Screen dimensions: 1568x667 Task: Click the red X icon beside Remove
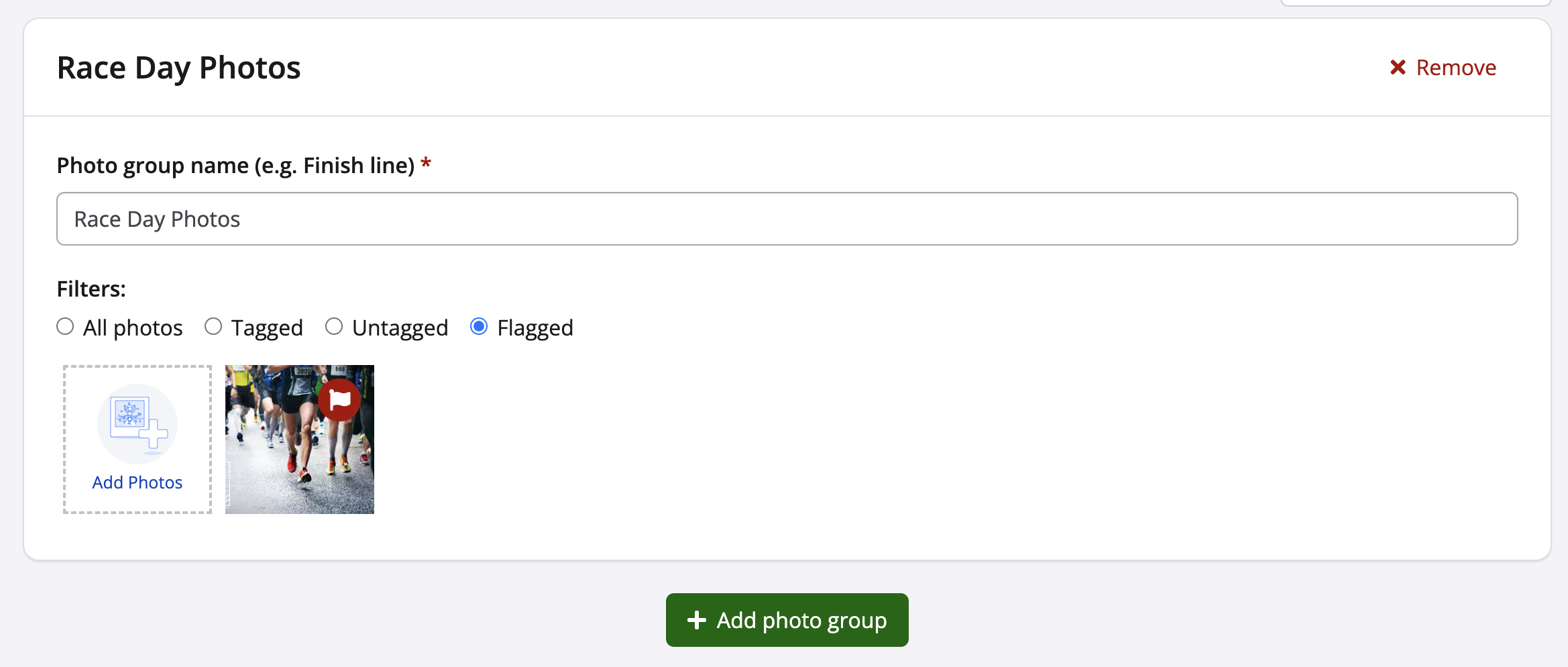point(1398,67)
